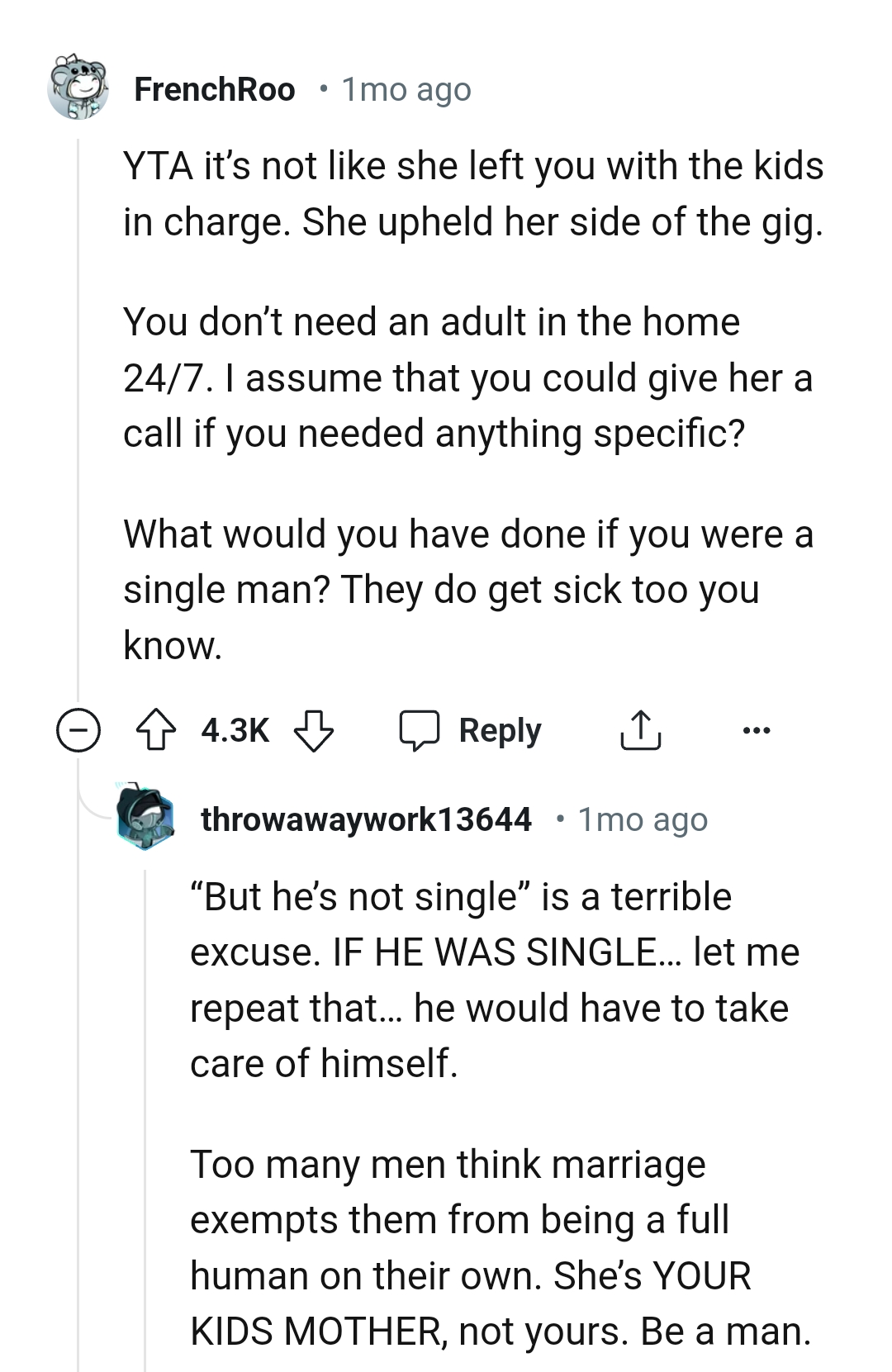This screenshot has height=1372, width=892.
Task: Open the share options for FrenchRoo's comment
Action: [640, 730]
